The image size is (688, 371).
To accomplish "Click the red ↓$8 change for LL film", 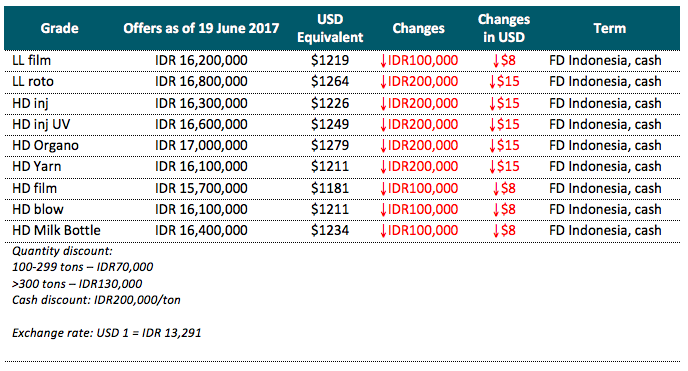I will 504,61.
